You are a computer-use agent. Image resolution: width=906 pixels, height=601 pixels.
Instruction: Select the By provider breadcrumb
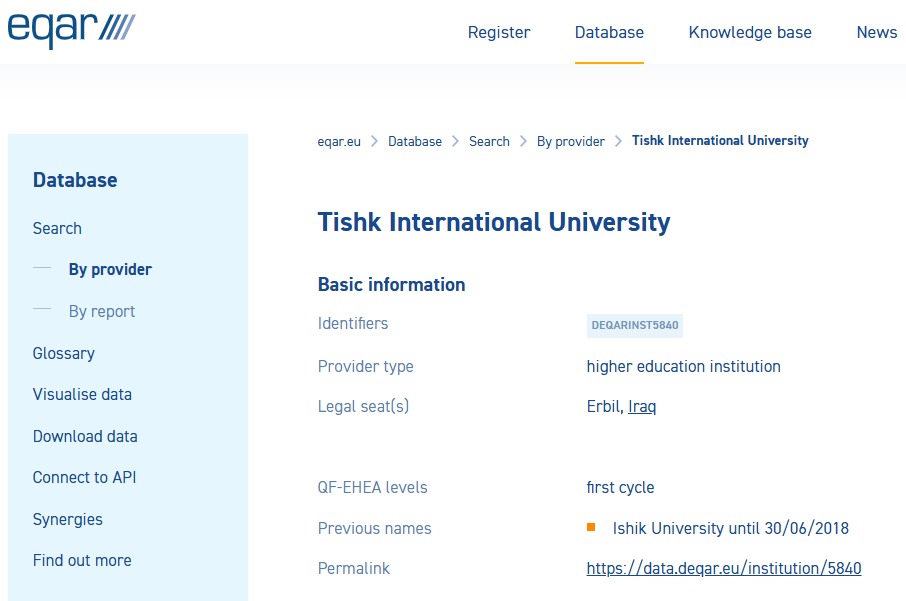[570, 141]
